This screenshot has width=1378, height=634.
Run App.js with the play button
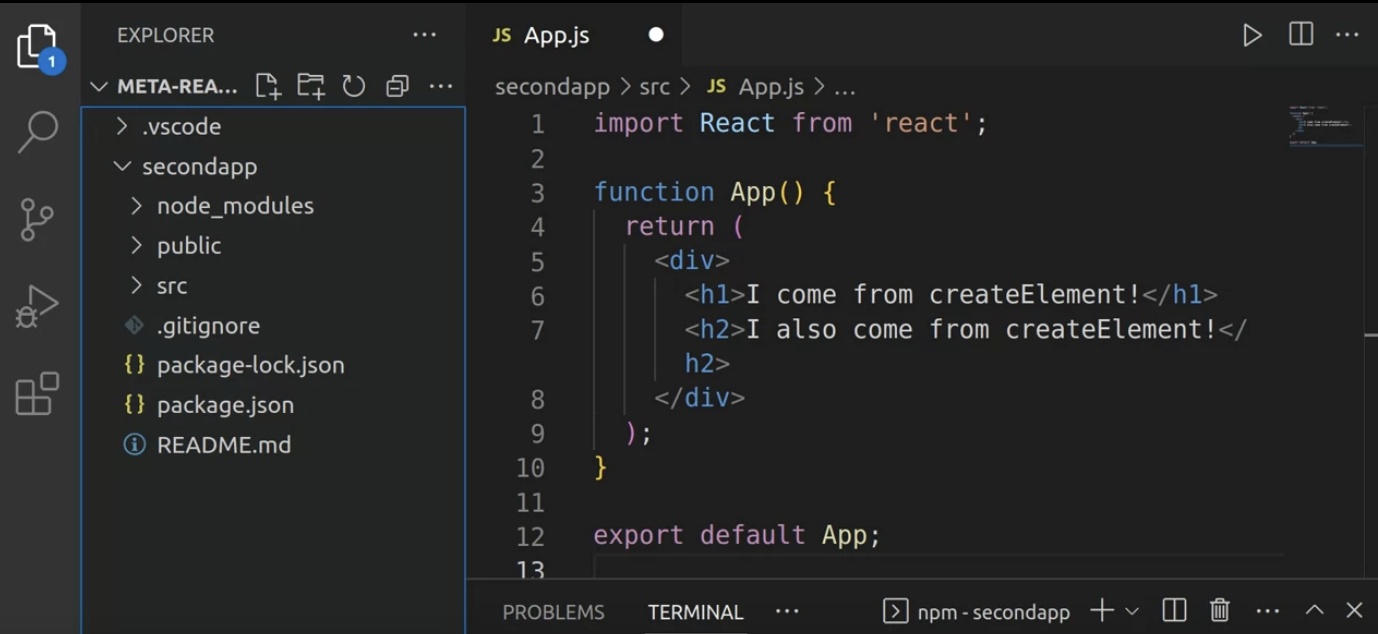(1253, 35)
